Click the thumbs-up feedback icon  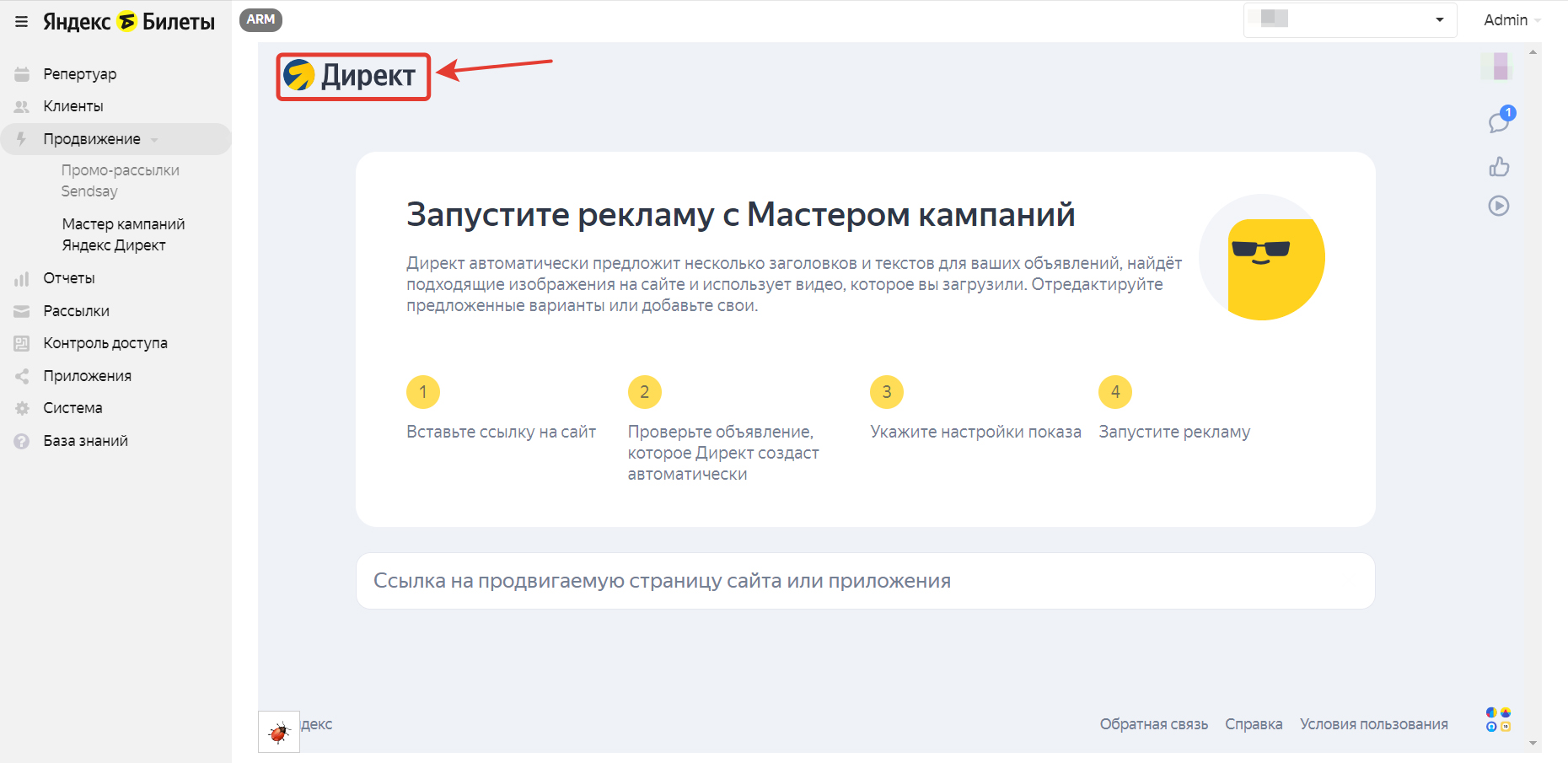point(1499,166)
